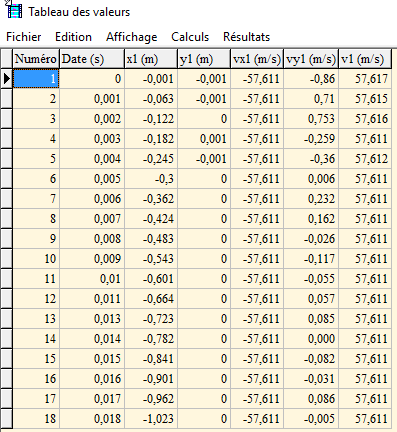Click the Tableau des valeurs window icon
Viewport: 397px width, 432px height.
coord(14,10)
